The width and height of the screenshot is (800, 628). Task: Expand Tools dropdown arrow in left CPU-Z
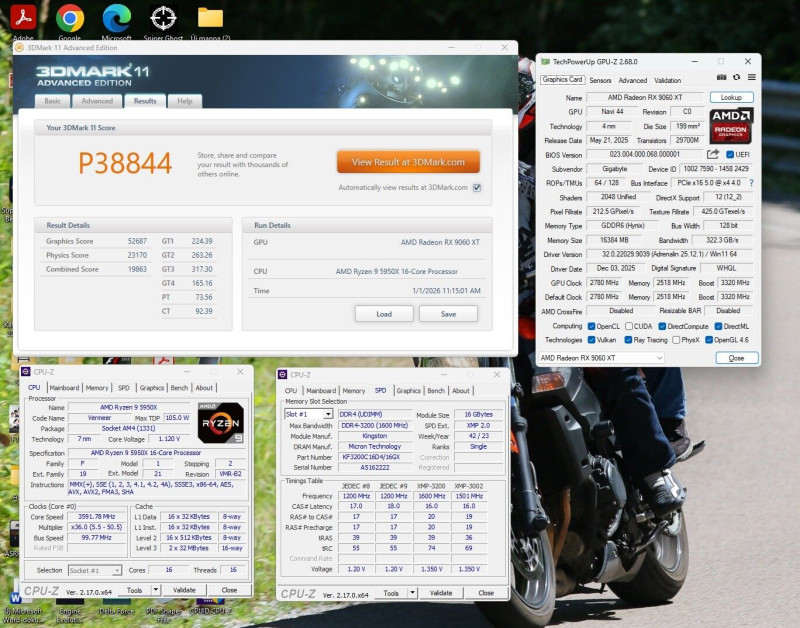(x=156, y=590)
